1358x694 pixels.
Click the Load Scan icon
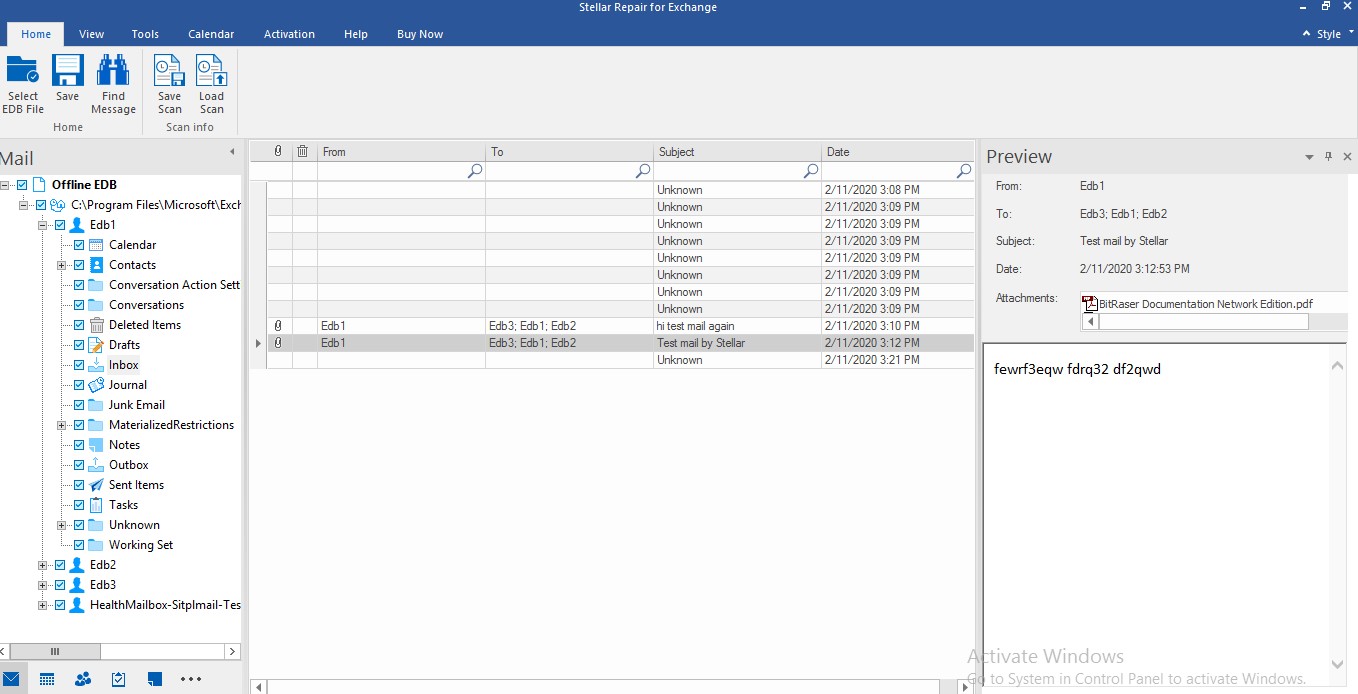coord(211,71)
